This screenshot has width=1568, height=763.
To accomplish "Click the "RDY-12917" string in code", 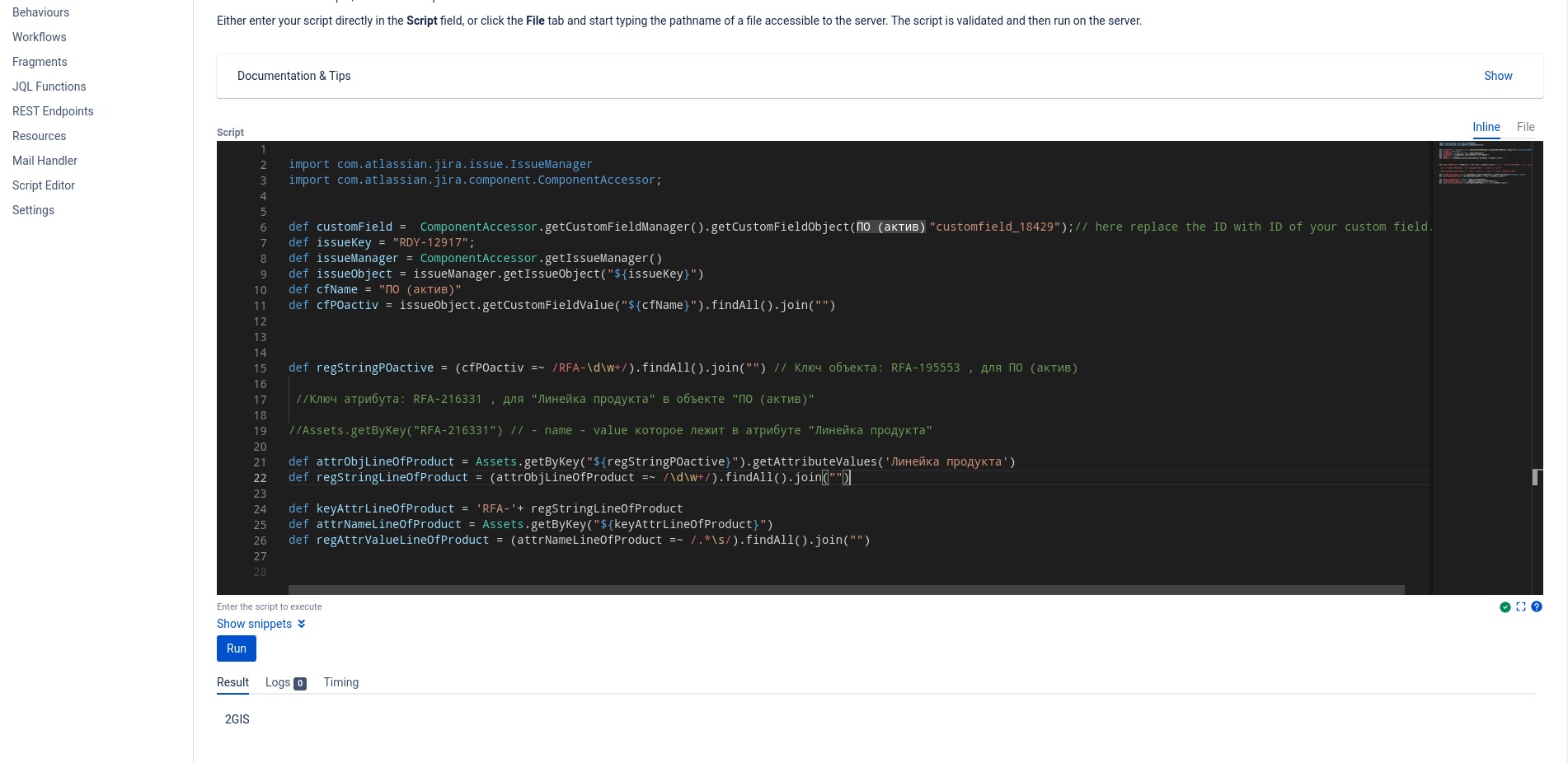I will point(430,242).
